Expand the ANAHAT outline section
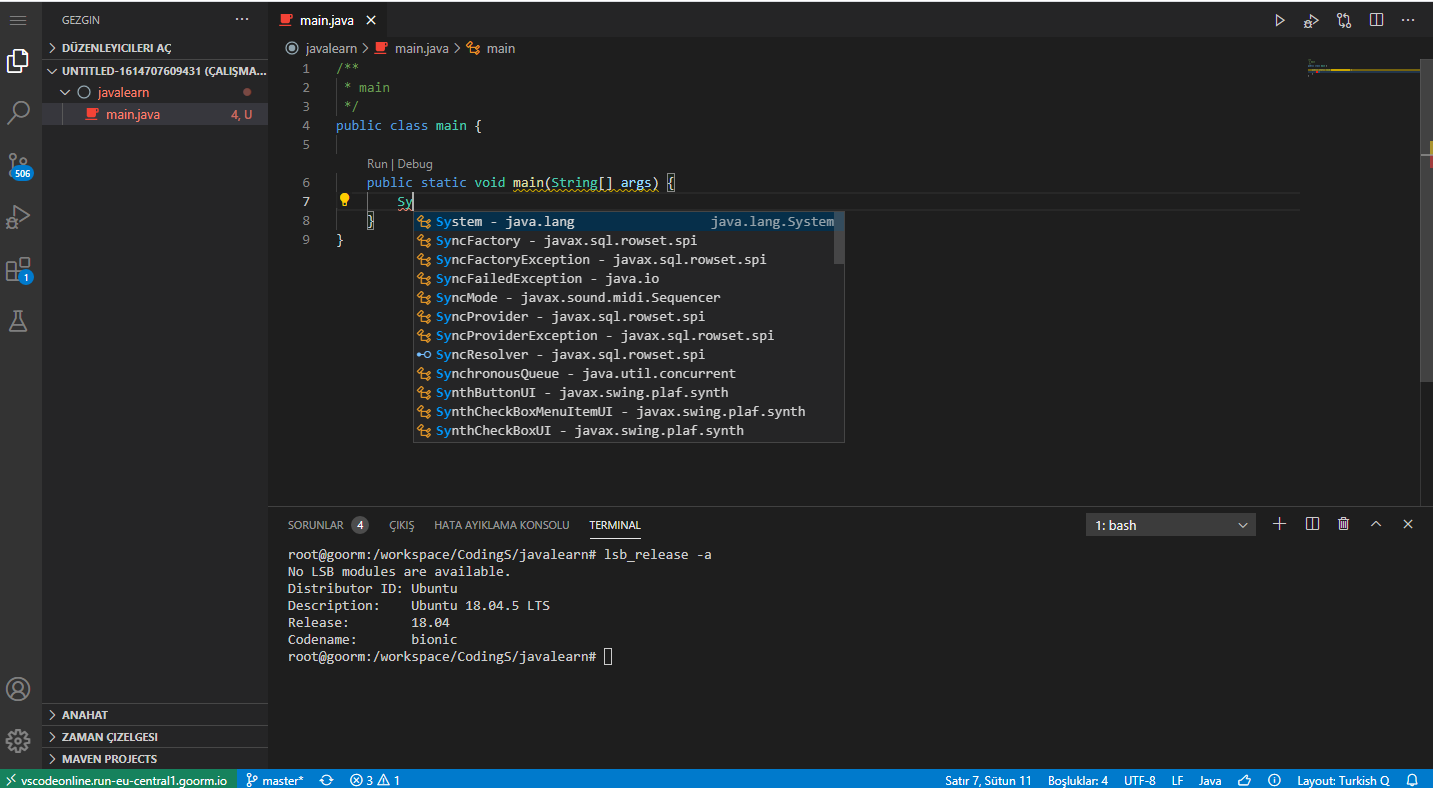This screenshot has height=788, width=1433. tap(155, 715)
